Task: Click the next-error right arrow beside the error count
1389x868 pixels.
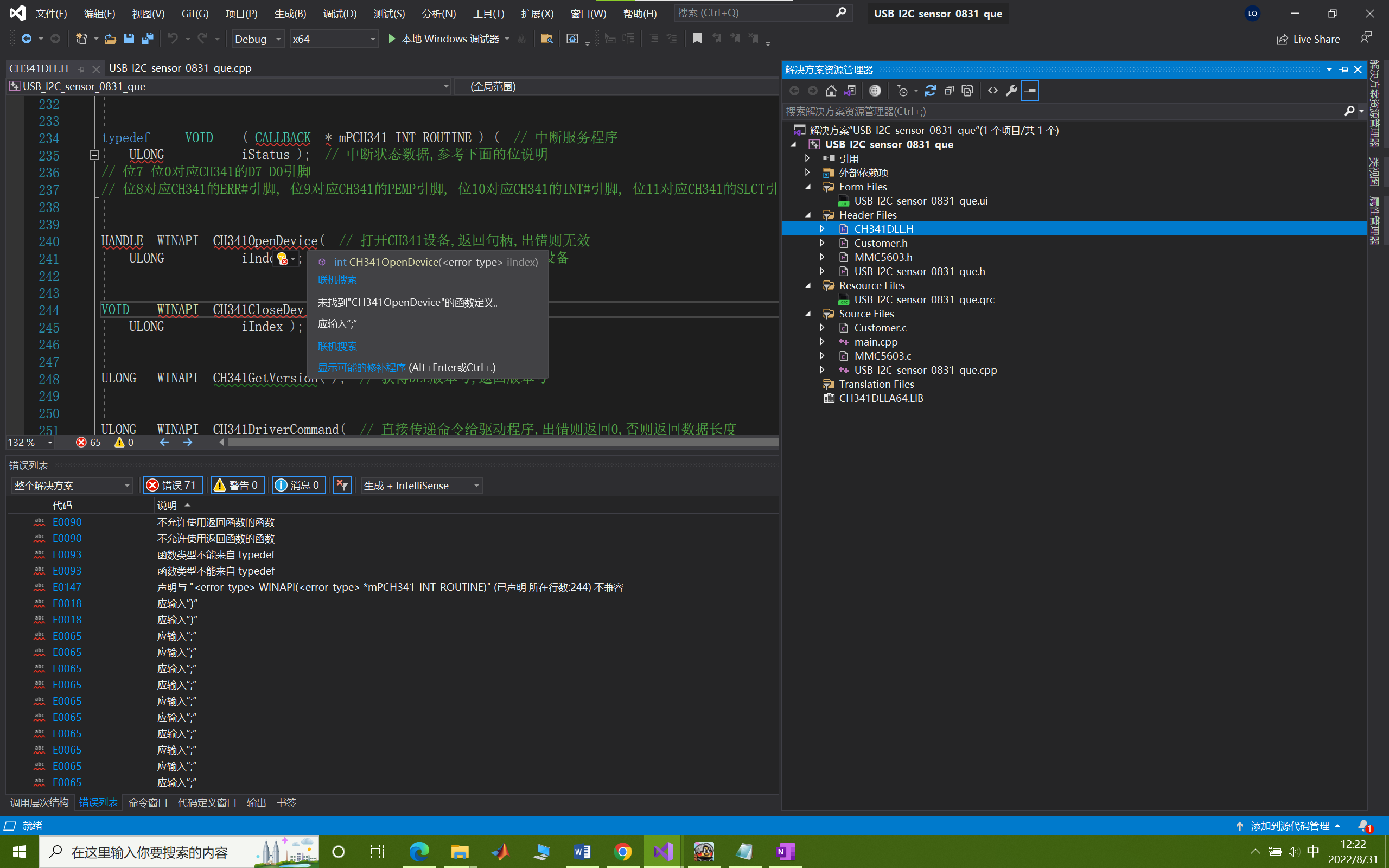Action: (187, 443)
